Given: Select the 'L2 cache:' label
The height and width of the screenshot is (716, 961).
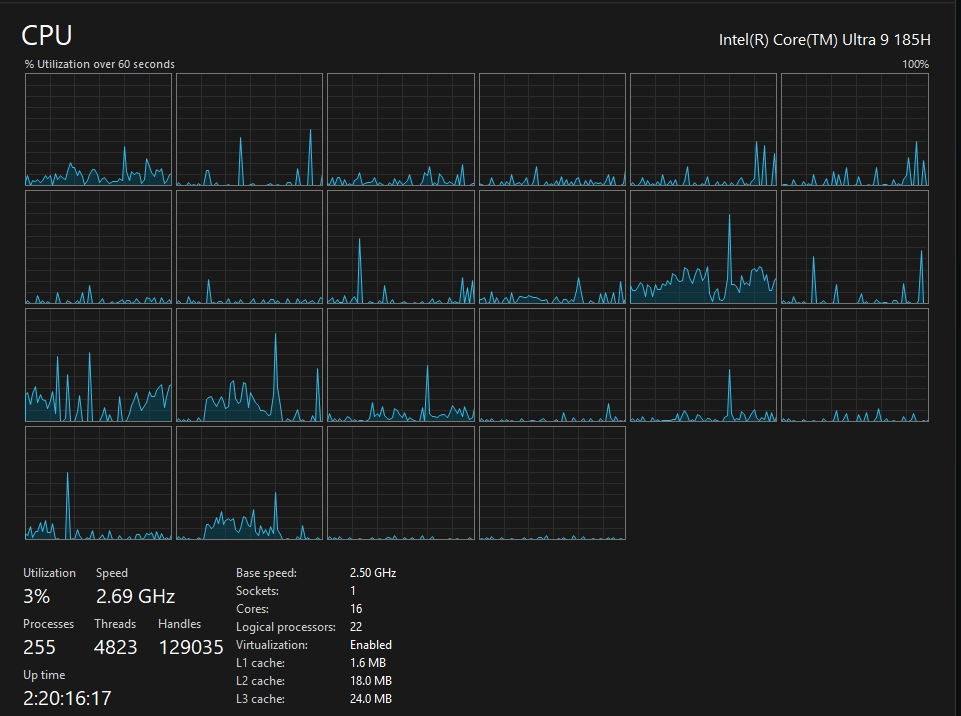Looking at the screenshot, I should pos(260,680).
